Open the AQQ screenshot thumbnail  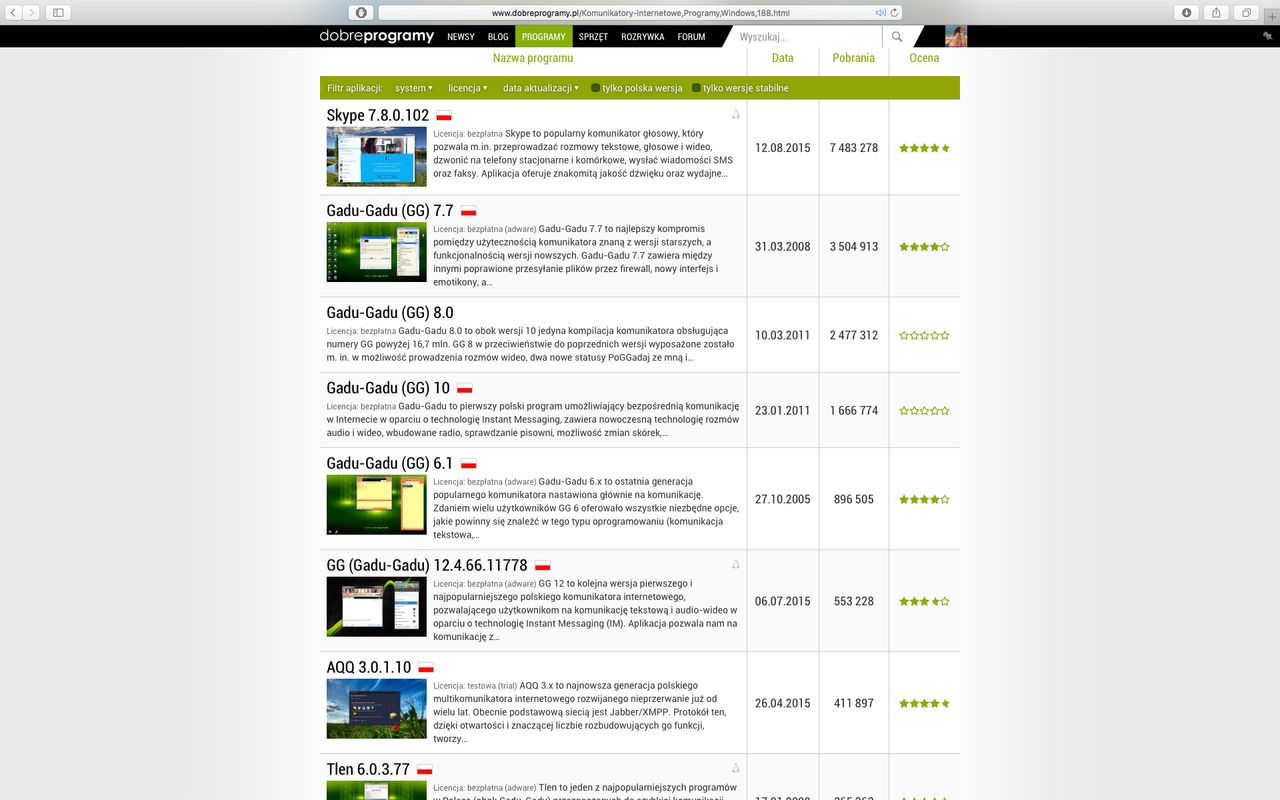click(x=376, y=709)
